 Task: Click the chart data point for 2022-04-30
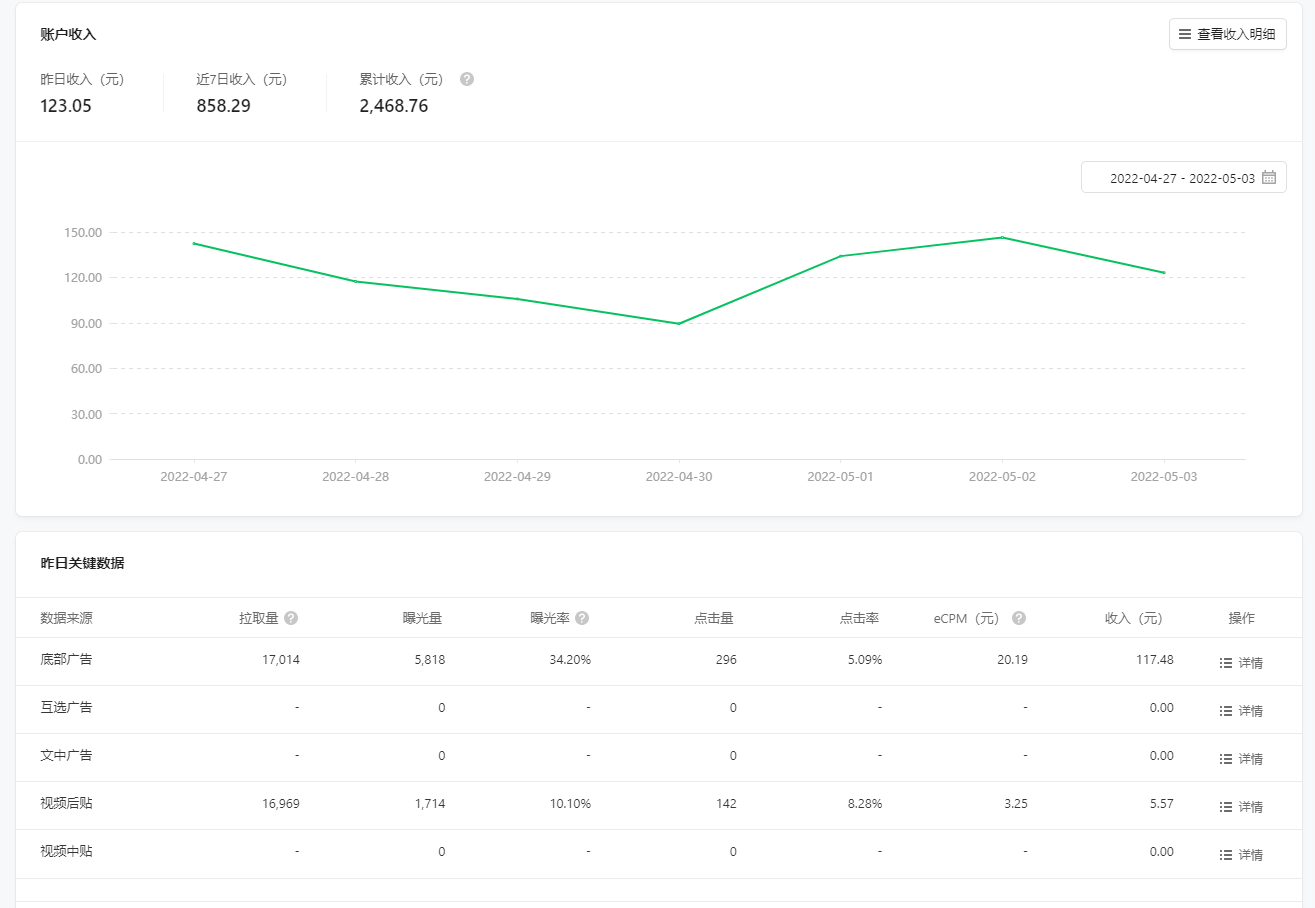[x=679, y=323]
